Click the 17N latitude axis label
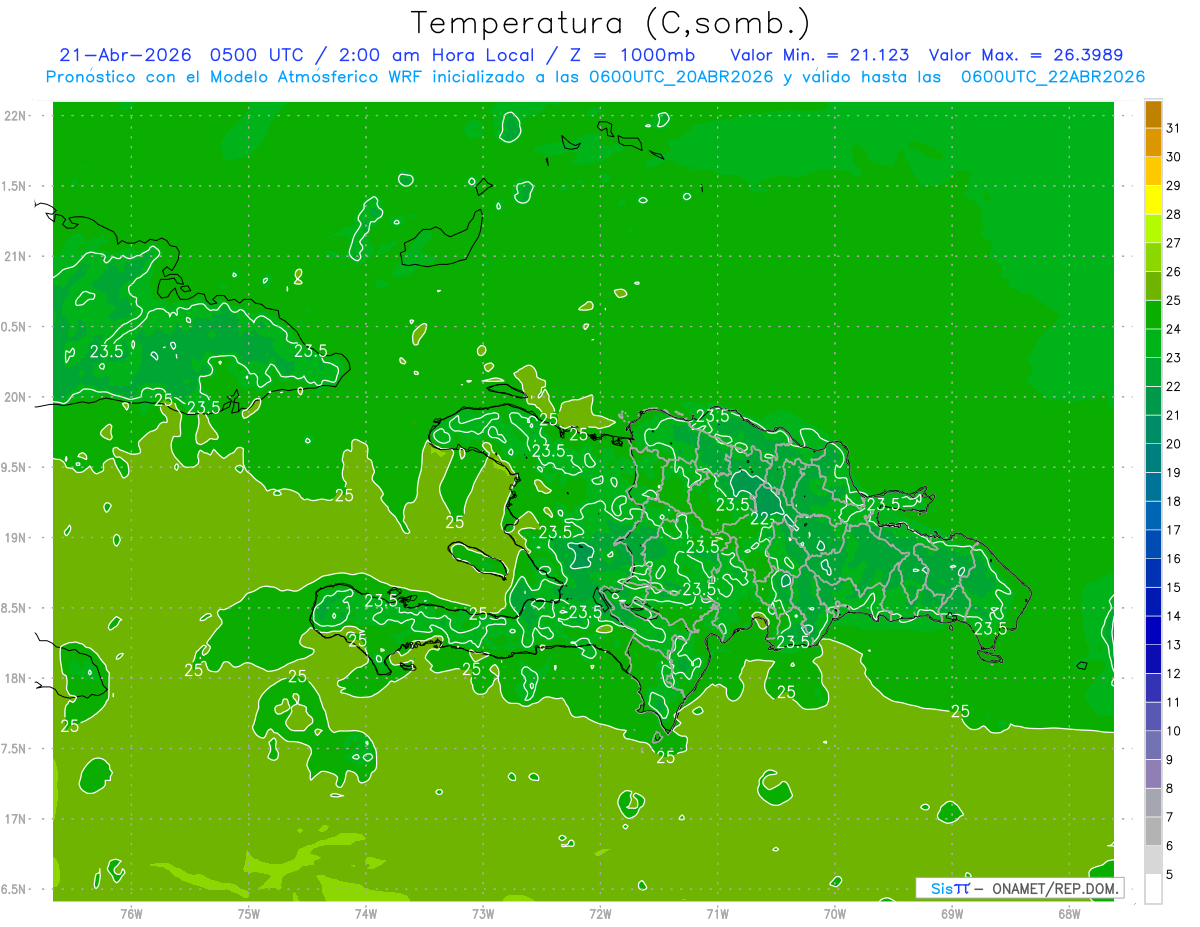Screen dimensions: 1200x927 [15, 819]
